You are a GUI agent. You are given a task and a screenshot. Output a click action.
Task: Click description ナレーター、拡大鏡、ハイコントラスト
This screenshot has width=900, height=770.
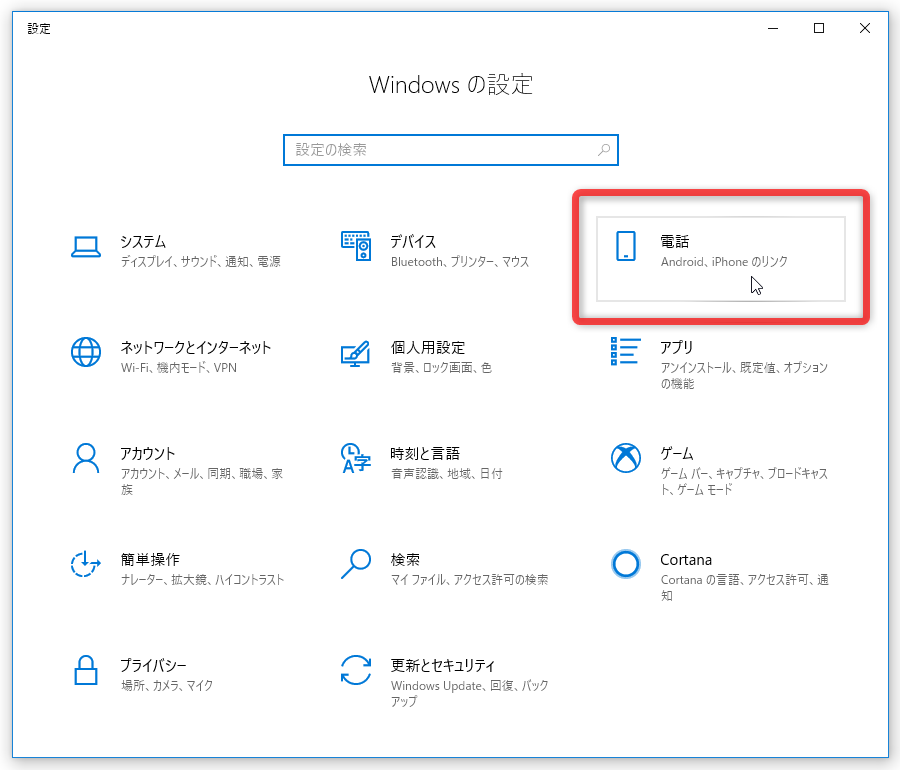point(202,580)
